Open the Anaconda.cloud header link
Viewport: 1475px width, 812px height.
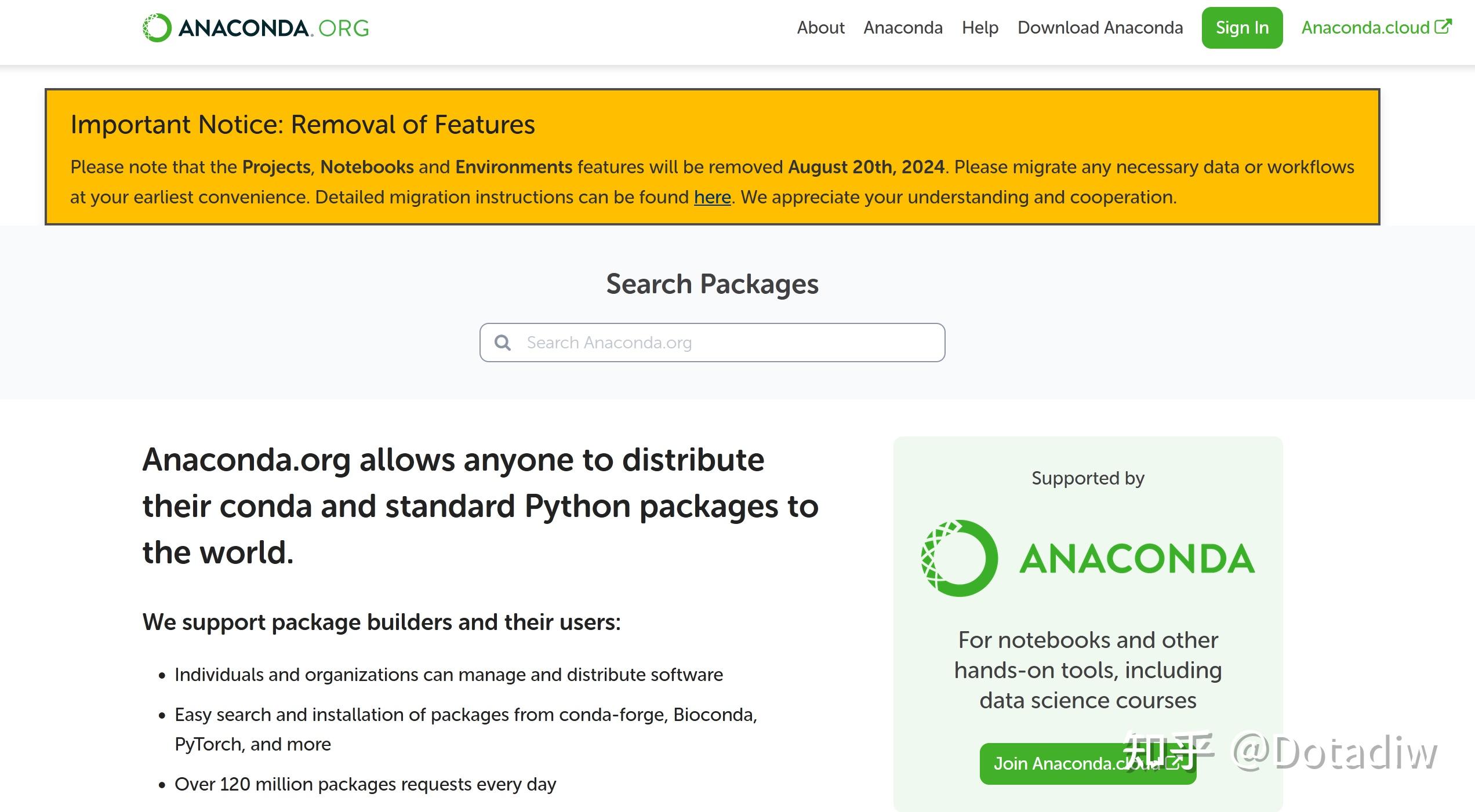[x=1365, y=28]
